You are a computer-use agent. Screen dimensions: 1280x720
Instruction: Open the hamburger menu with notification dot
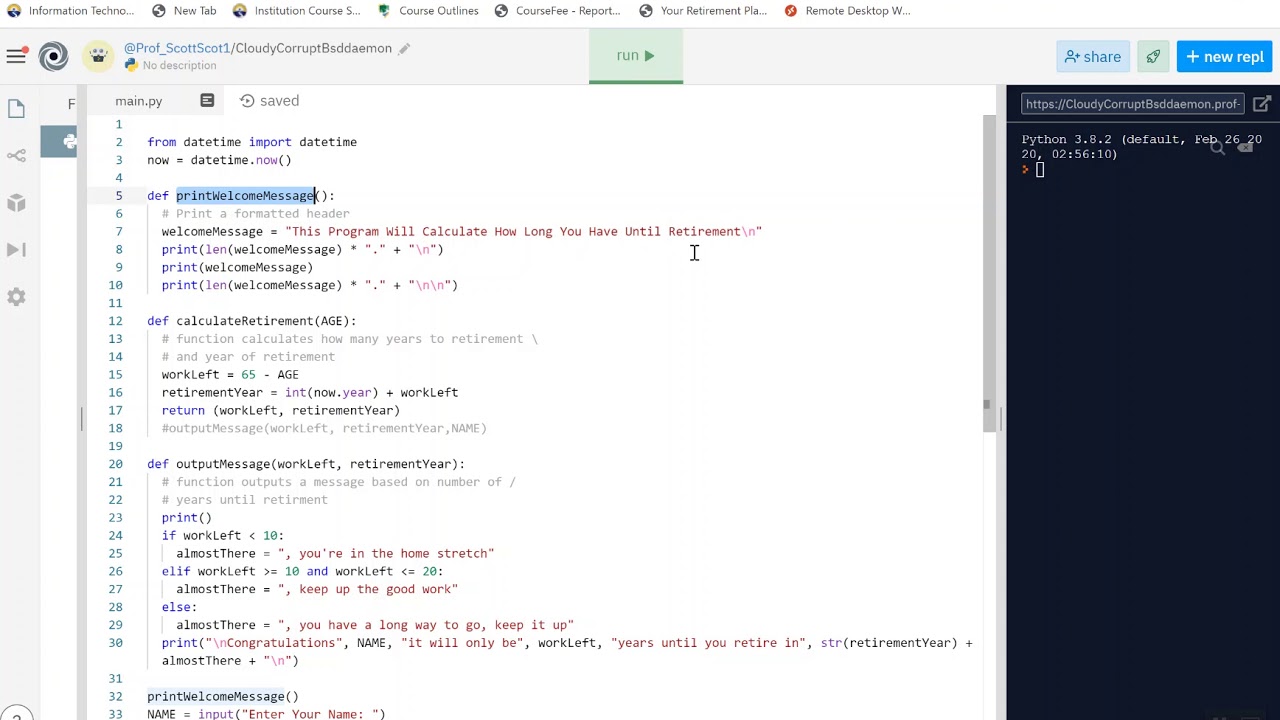pos(16,56)
